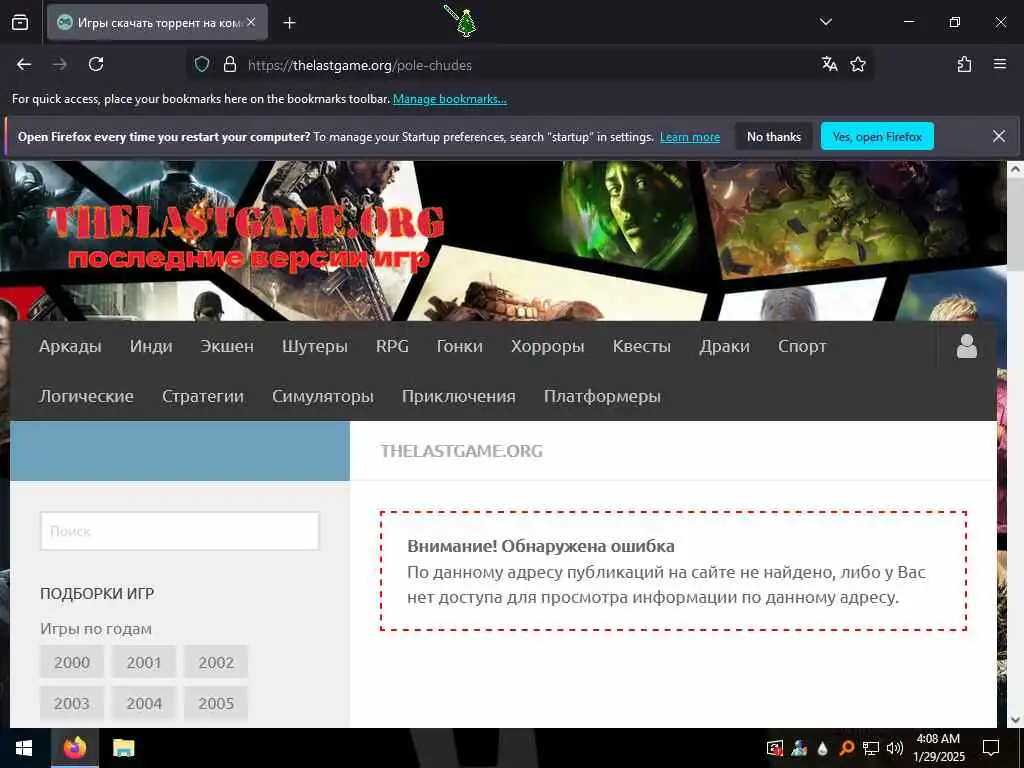Close the "Игры скачать торрент" tab

click(251, 22)
